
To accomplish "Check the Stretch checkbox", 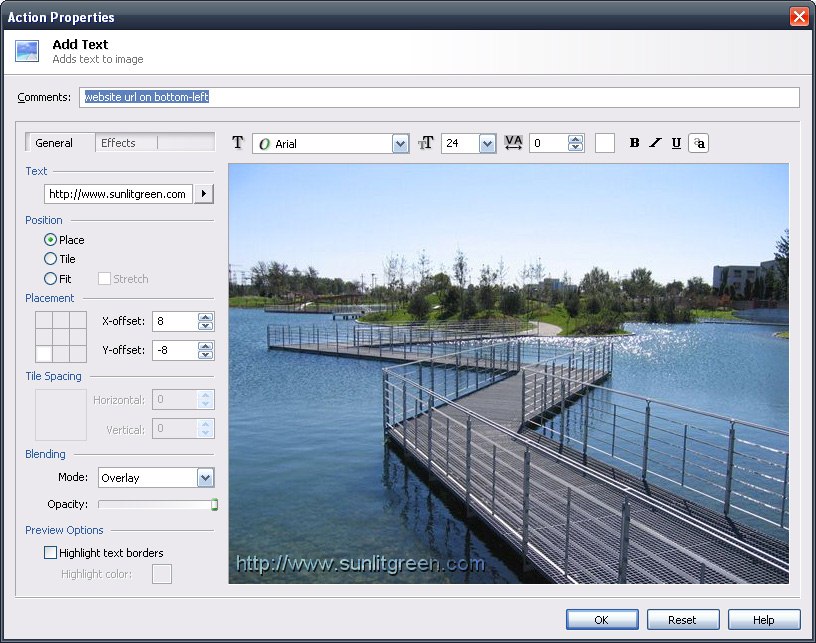I will [x=104, y=279].
